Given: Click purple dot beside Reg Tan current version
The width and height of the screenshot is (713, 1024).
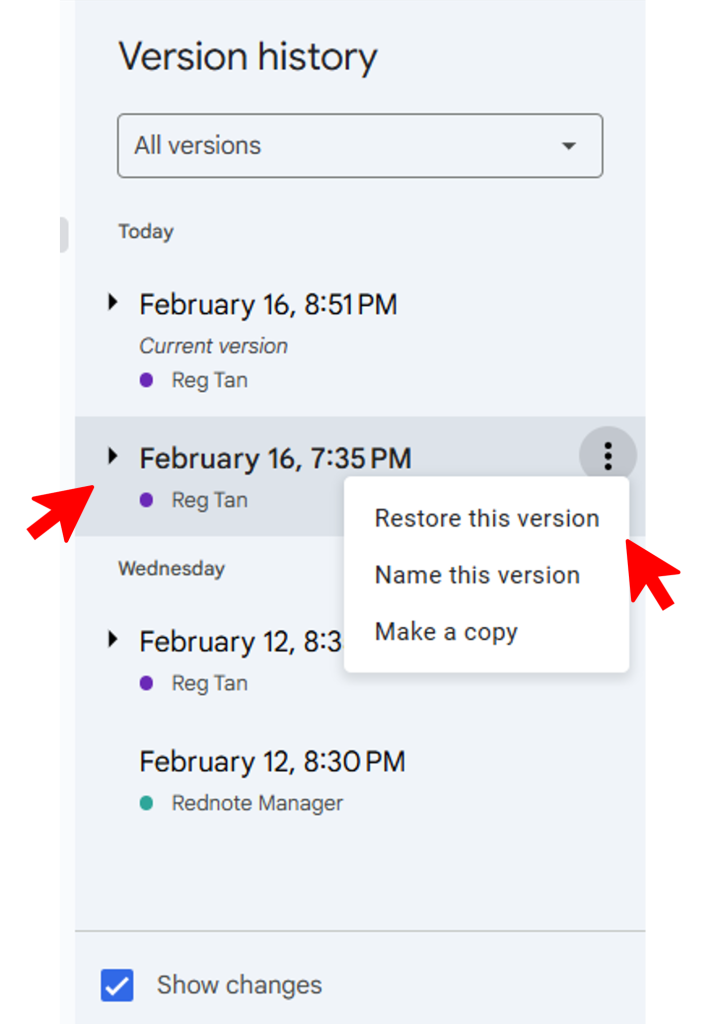Looking at the screenshot, I should pyautogui.click(x=147, y=380).
